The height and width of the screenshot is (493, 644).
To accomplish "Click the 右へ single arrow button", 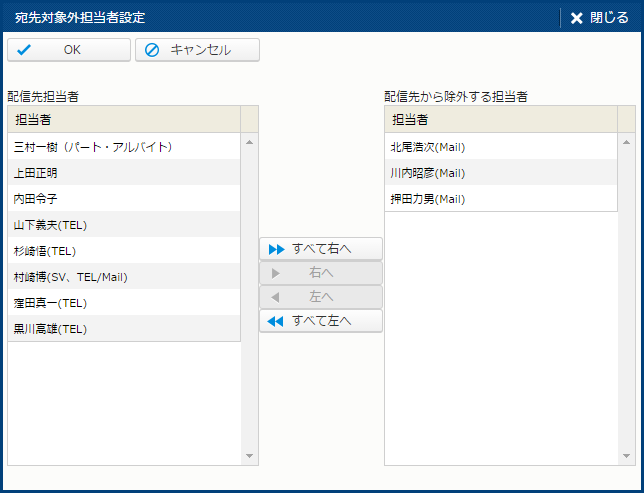I will 320,273.
